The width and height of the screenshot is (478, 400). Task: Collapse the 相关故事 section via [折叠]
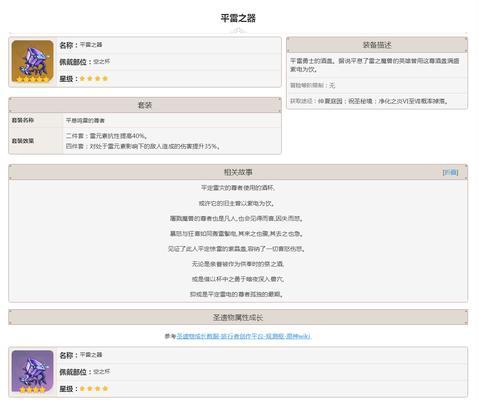point(450,172)
